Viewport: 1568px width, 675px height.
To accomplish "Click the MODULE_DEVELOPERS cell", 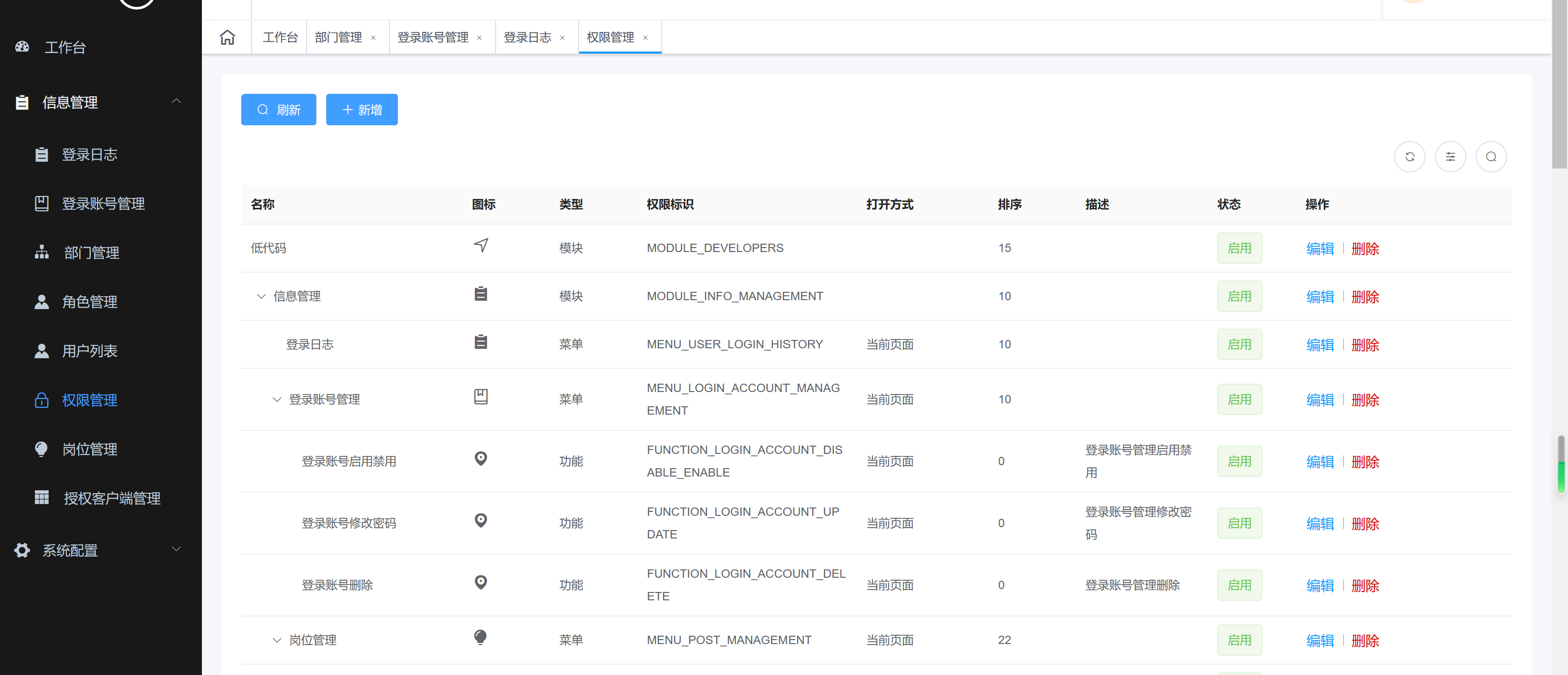I will tap(715, 248).
